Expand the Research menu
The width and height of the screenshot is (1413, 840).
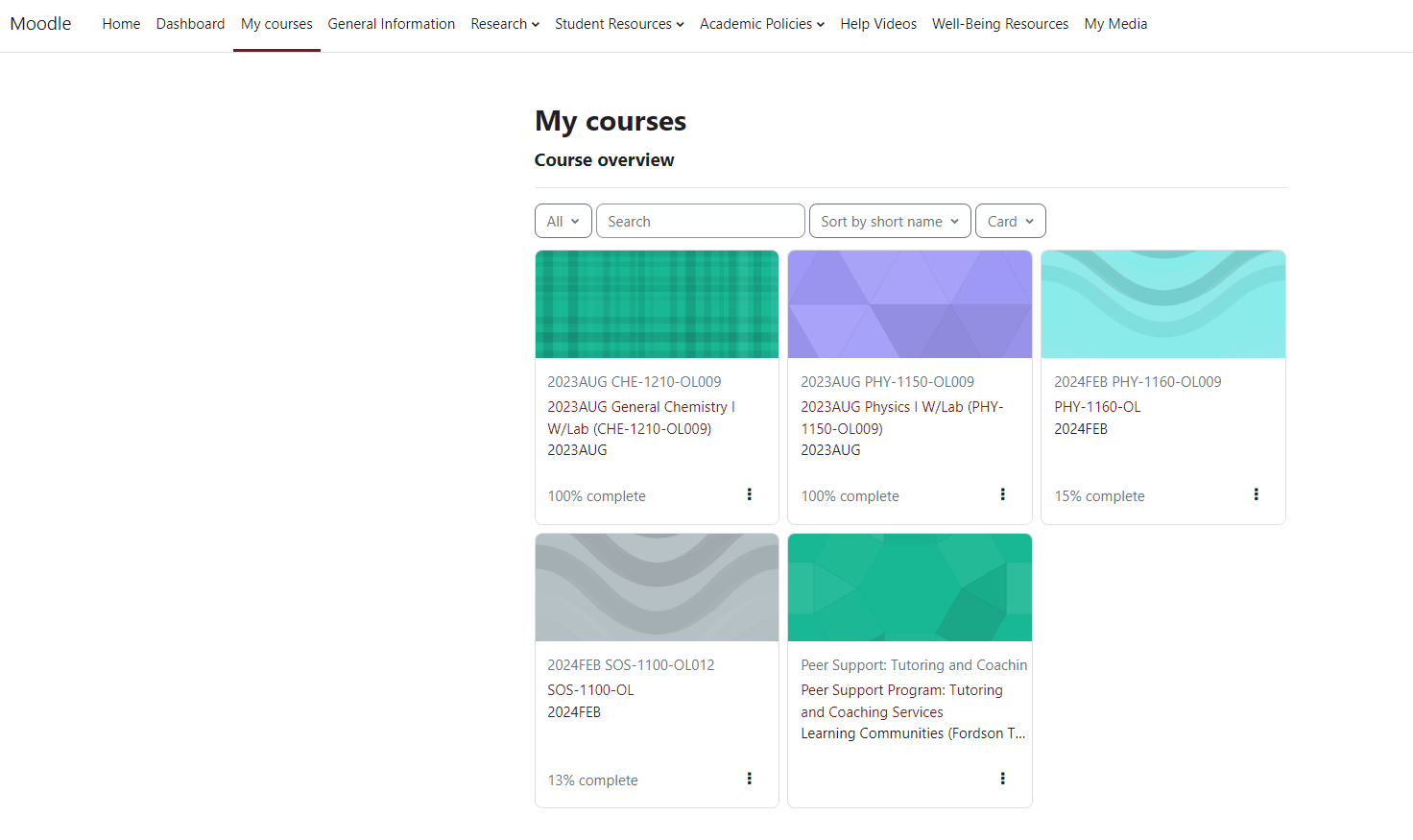pyautogui.click(x=504, y=23)
